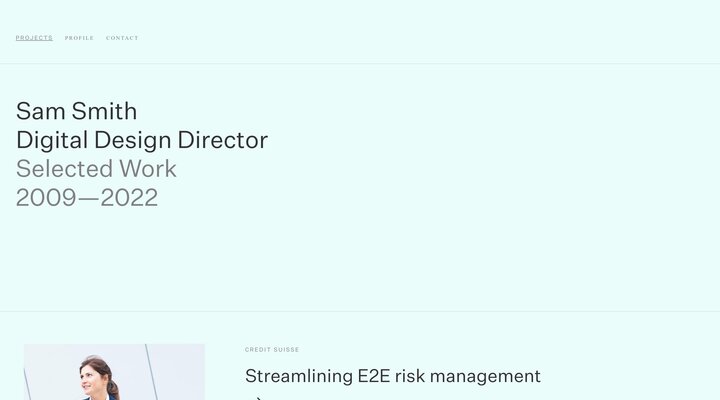Select the Selected Work heading text
The image size is (720, 400).
click(x=96, y=168)
